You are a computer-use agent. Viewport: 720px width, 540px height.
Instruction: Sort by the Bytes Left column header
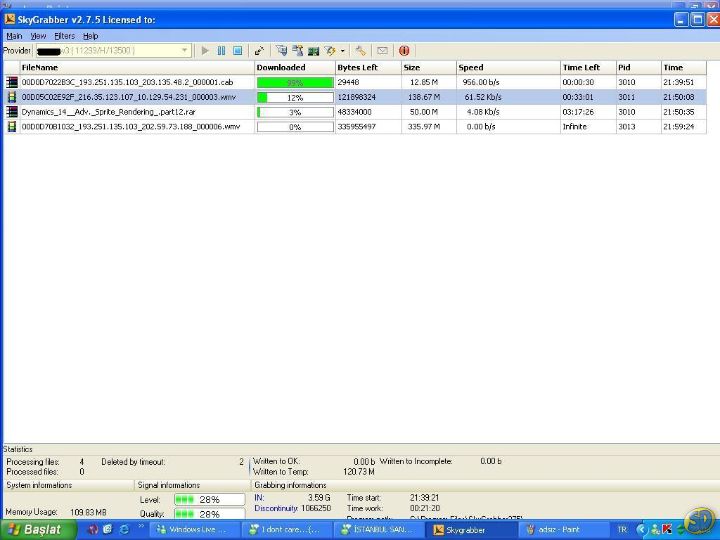pyautogui.click(x=368, y=68)
